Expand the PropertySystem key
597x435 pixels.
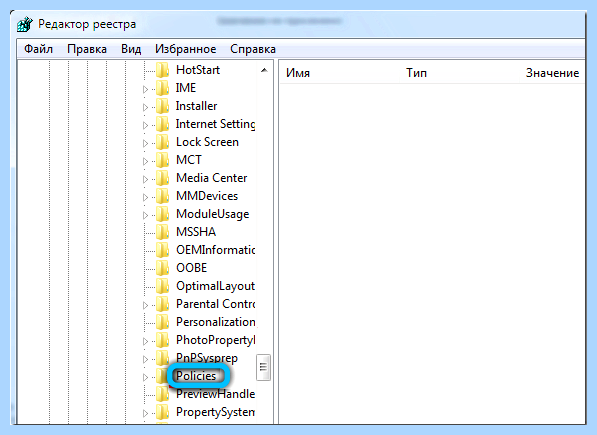tap(145, 414)
